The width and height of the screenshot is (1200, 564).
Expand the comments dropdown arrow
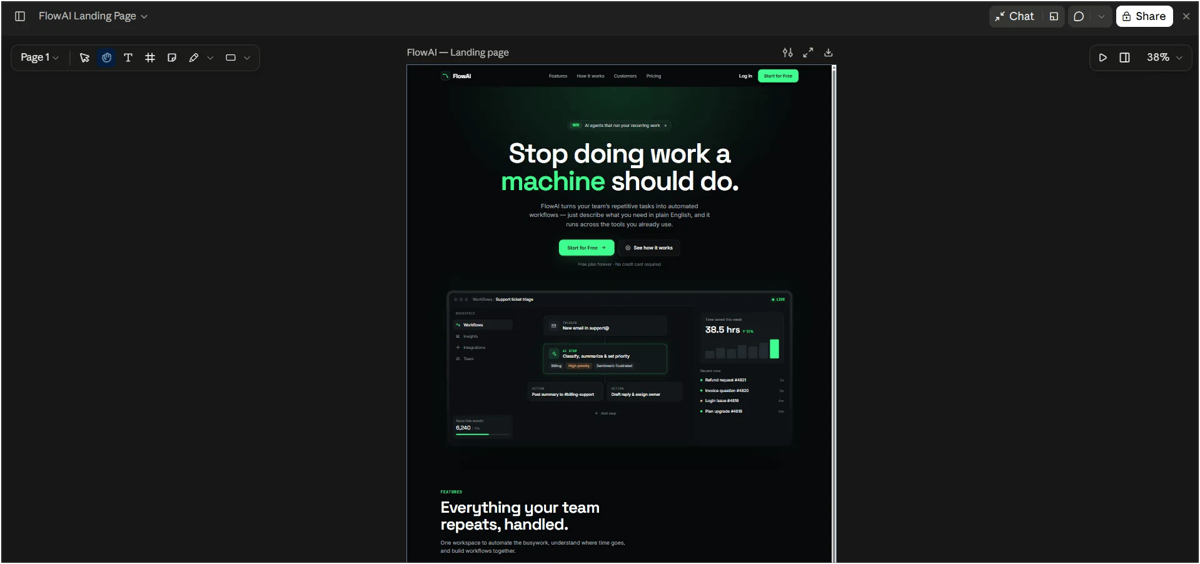[1101, 16]
